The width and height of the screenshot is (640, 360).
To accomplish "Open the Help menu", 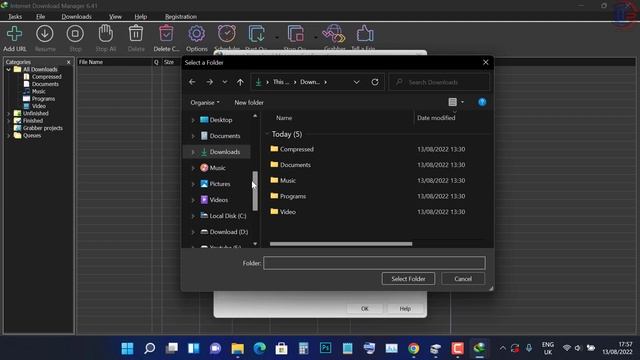I will point(140,17).
